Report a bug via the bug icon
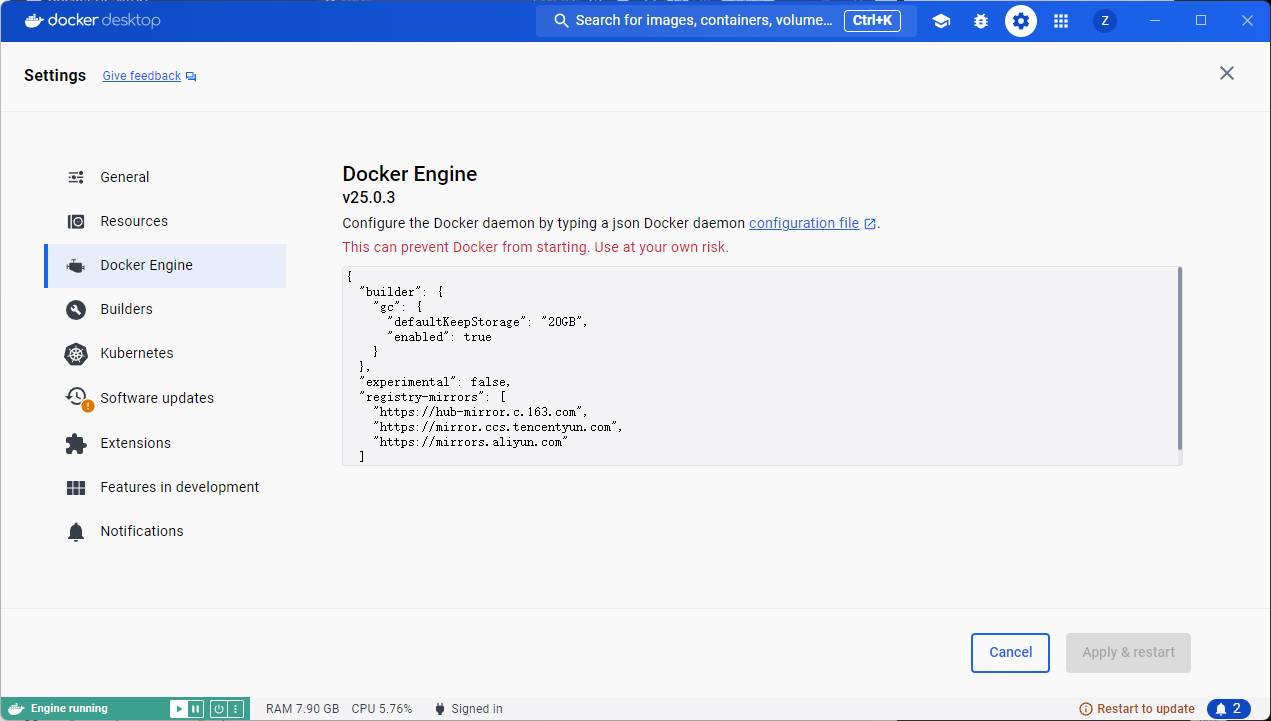The height and width of the screenshot is (721, 1271). pos(980,20)
